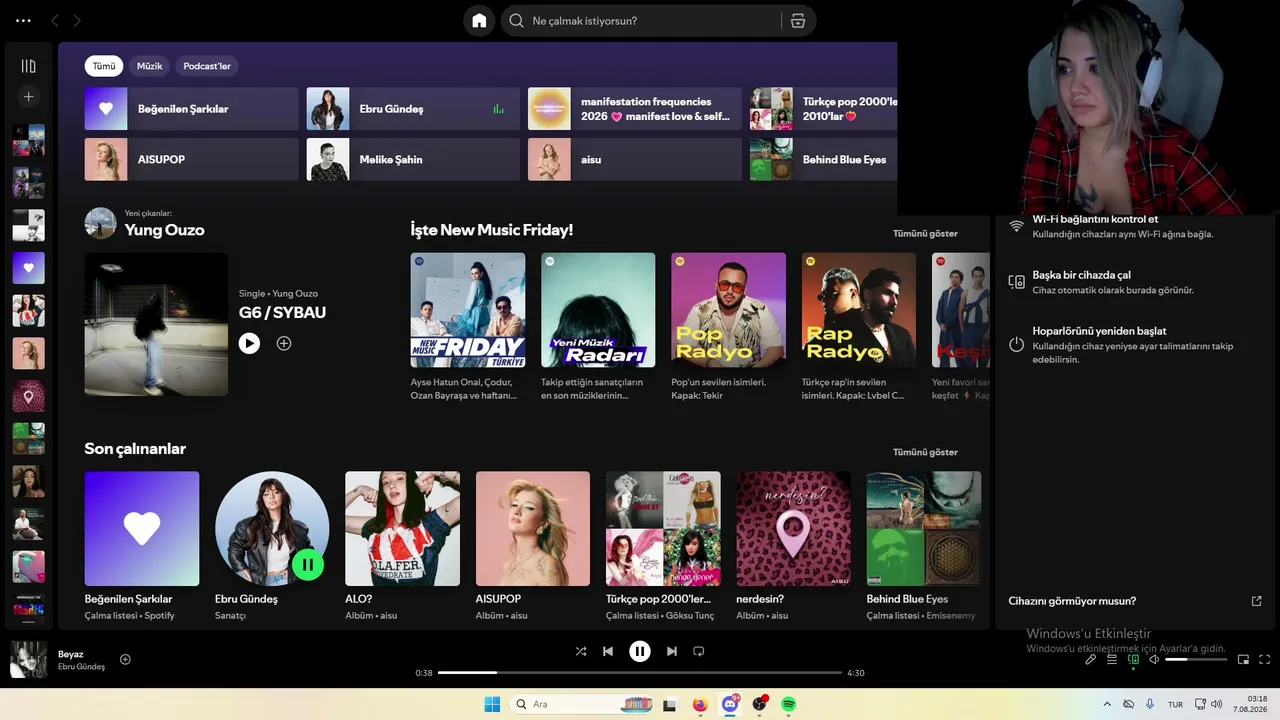Play the G6 / SYBAU single
Screen dimensions: 1280x720
point(249,343)
